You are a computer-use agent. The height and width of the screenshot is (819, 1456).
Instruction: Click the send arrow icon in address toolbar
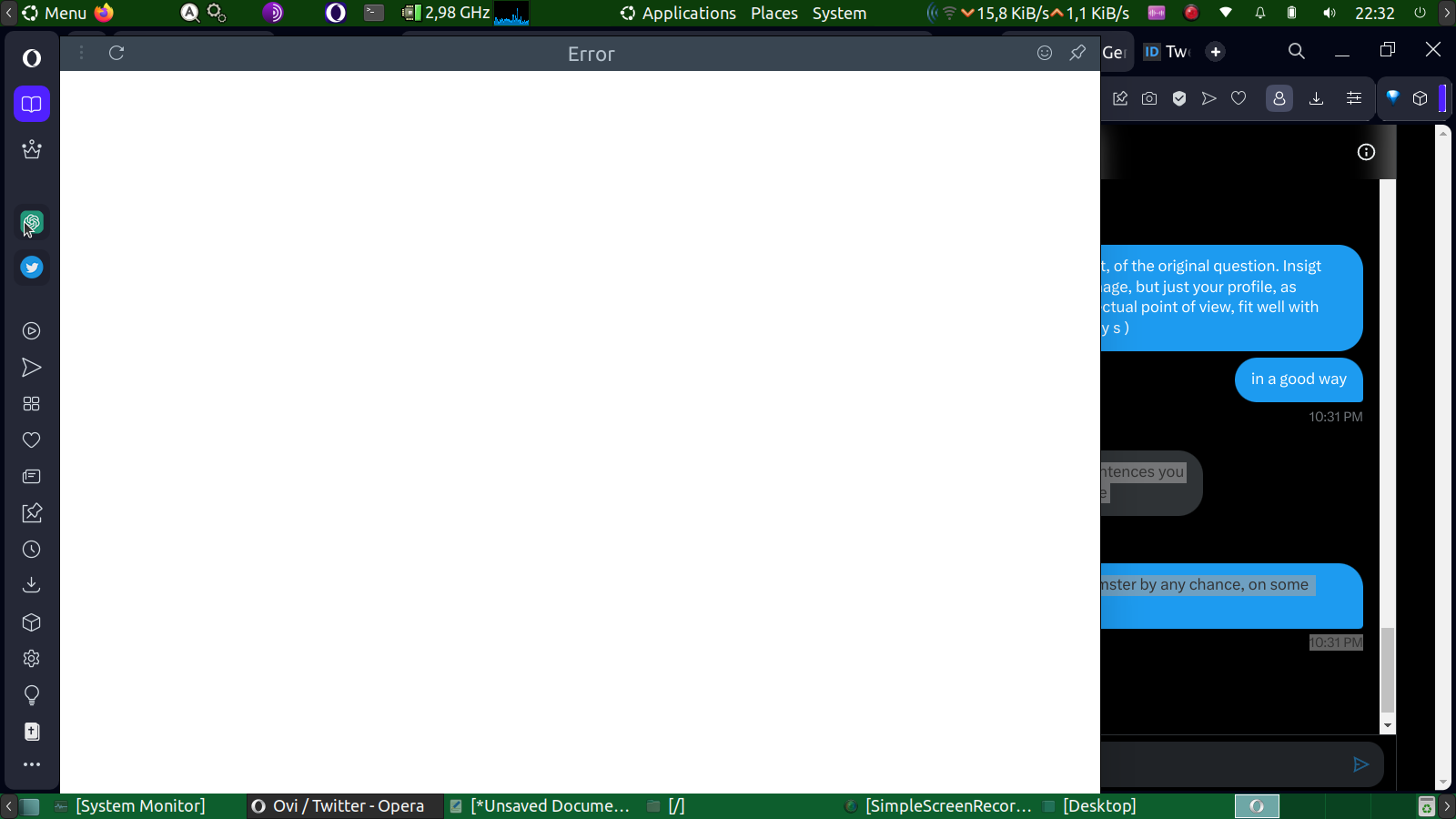pos(1208,98)
